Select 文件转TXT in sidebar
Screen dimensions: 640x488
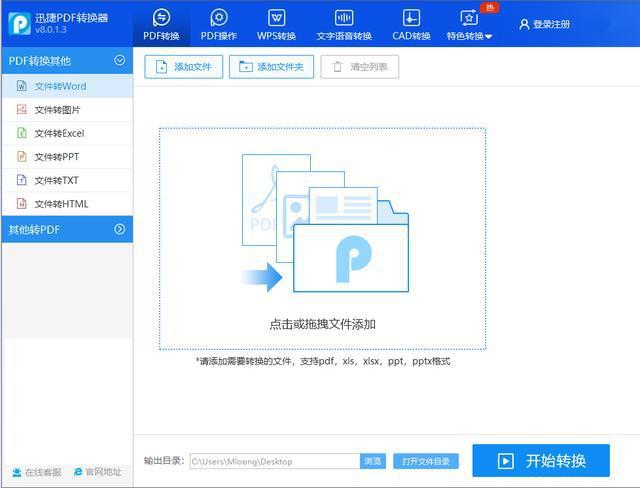click(x=67, y=180)
